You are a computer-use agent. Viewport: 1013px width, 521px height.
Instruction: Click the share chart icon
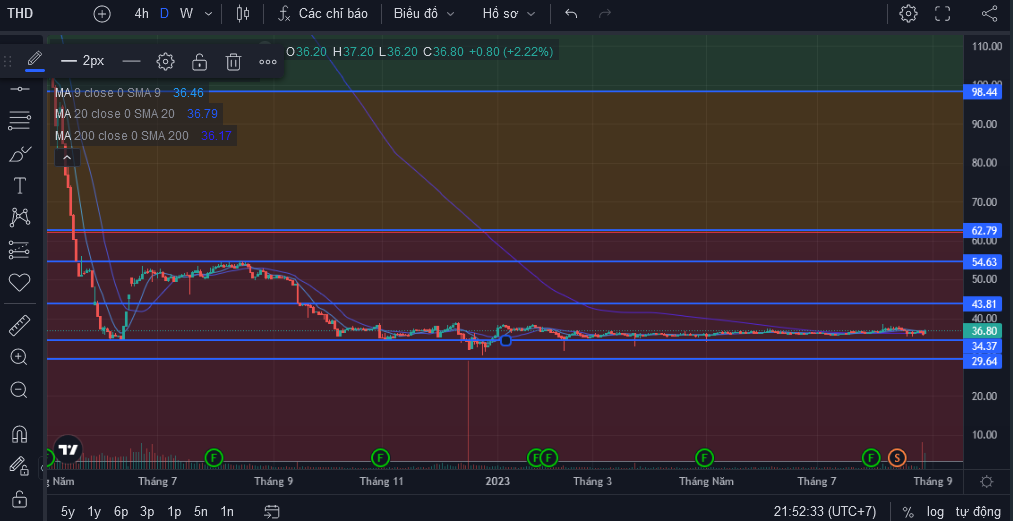pyautogui.click(x=988, y=14)
